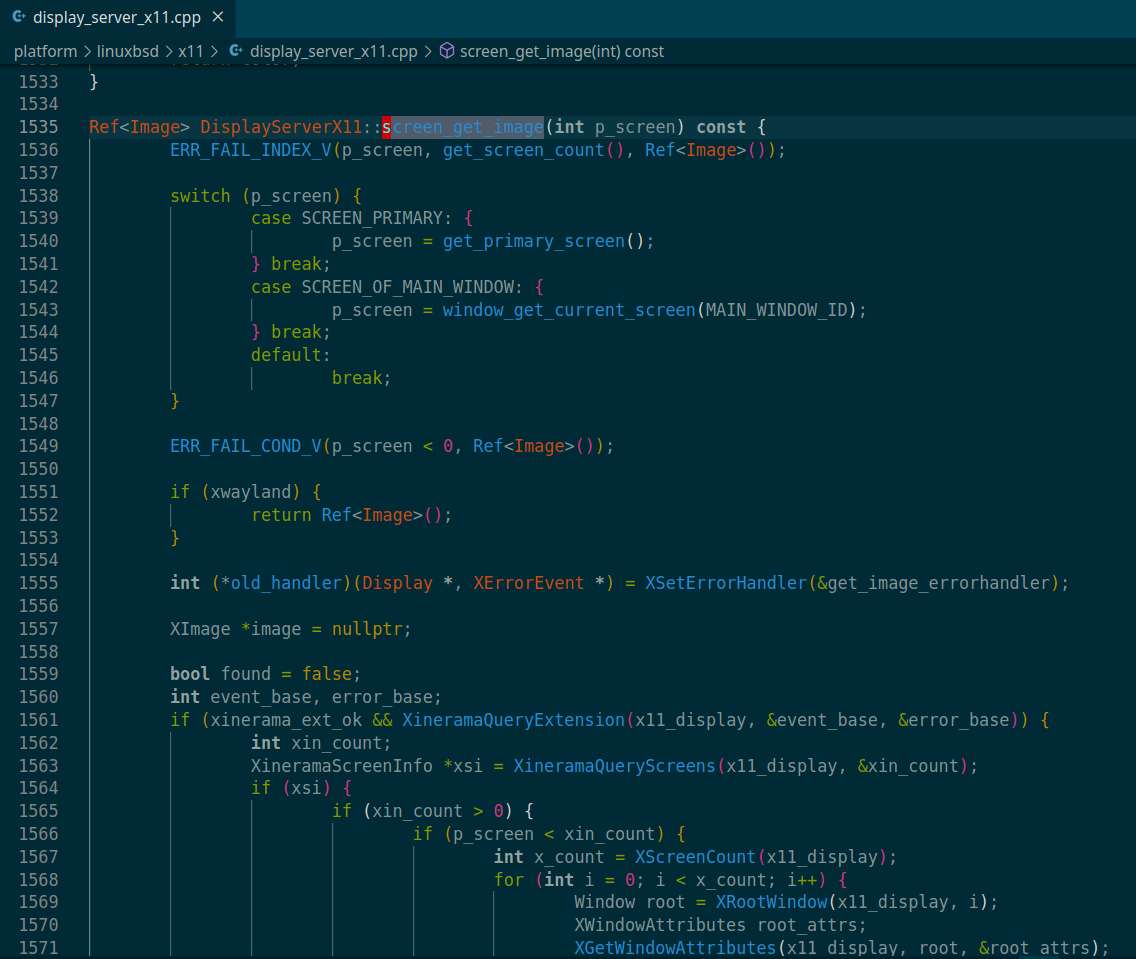Open the x11 breadcrumb folder

click(191, 51)
